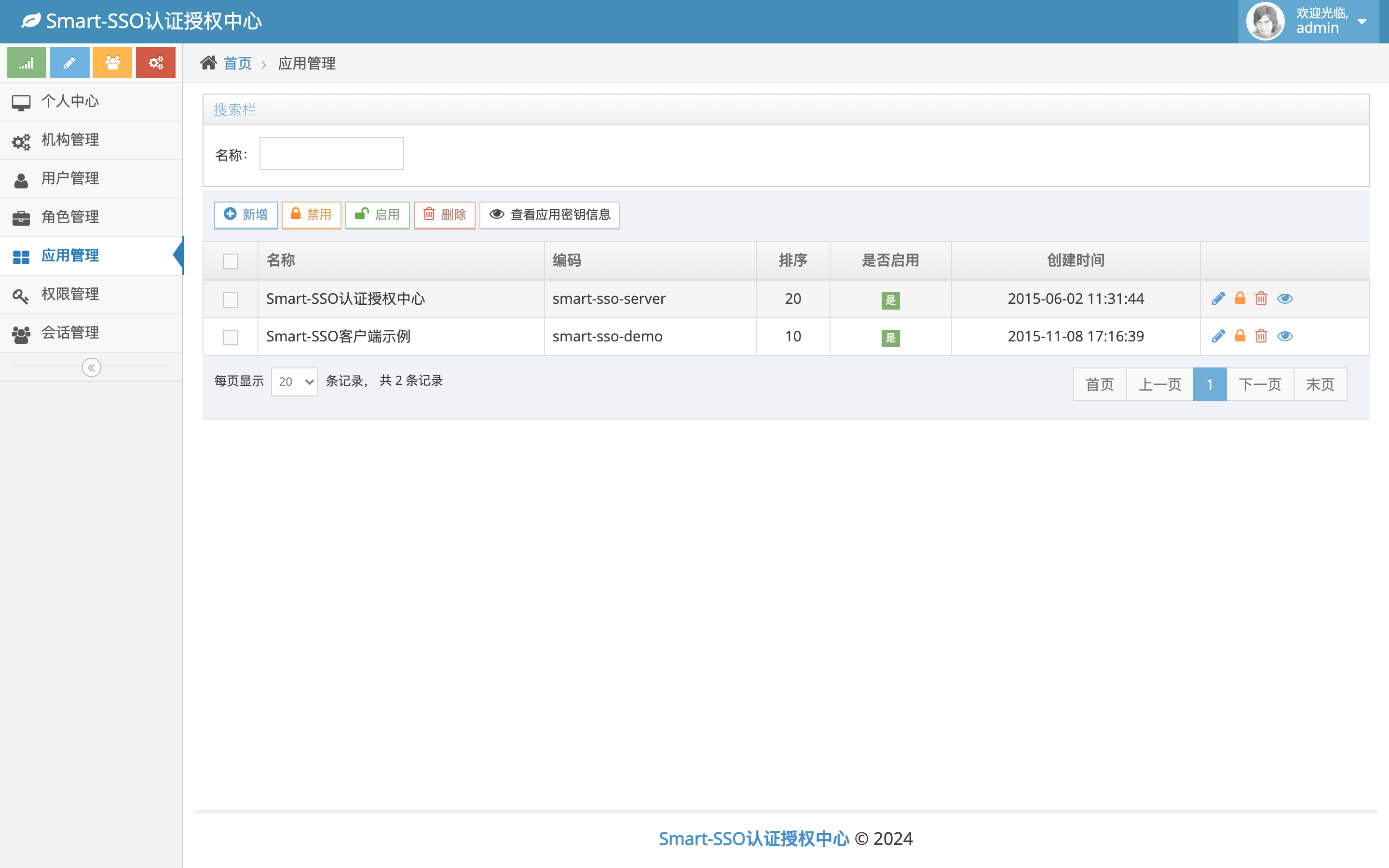Image resolution: width=1389 pixels, height=868 pixels.
Task: Toggle the select-all checkbox in table header
Action: (230, 261)
